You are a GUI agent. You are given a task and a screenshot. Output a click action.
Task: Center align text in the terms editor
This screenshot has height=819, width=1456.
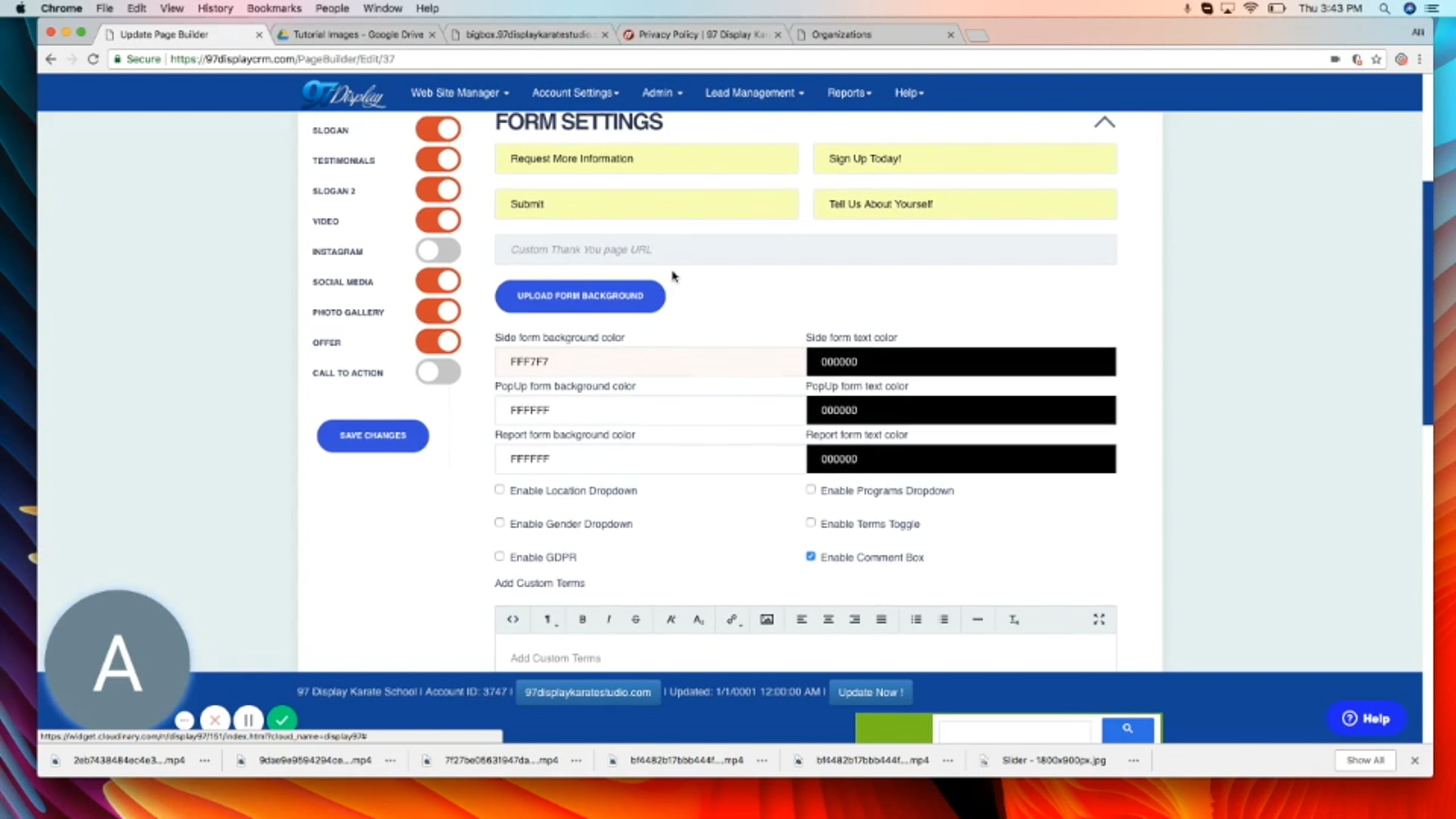click(x=828, y=619)
